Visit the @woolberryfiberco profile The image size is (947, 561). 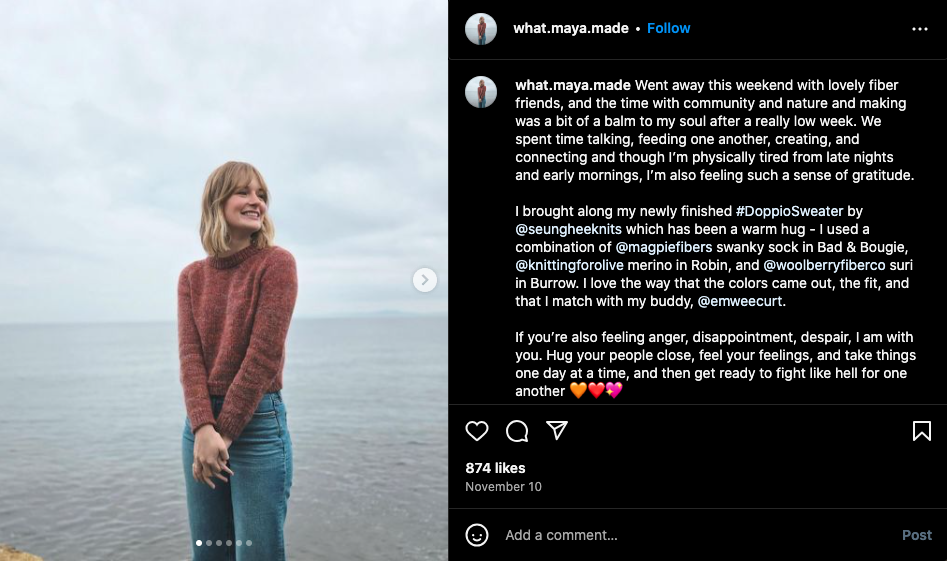click(824, 265)
